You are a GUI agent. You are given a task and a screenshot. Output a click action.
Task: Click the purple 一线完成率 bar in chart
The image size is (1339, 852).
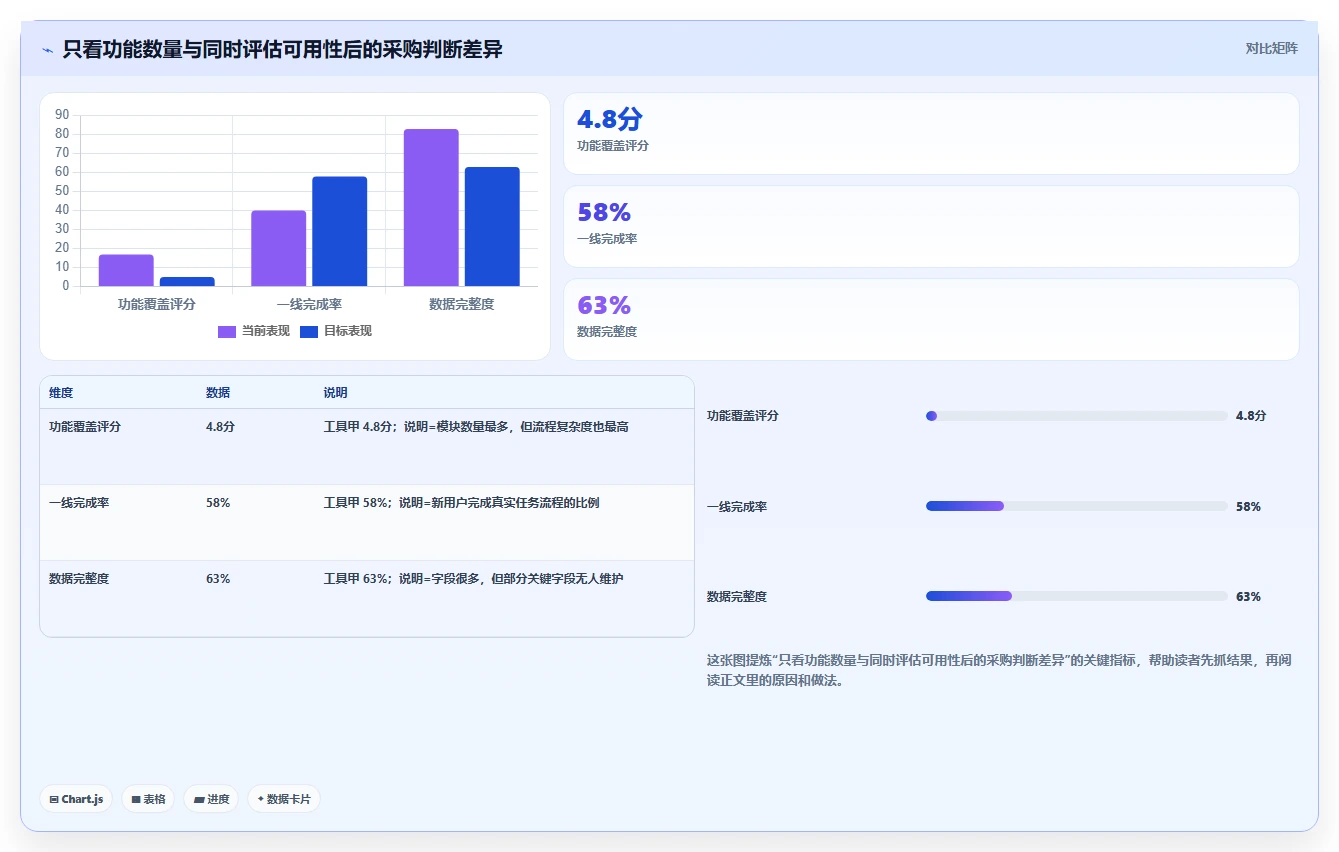(x=278, y=248)
